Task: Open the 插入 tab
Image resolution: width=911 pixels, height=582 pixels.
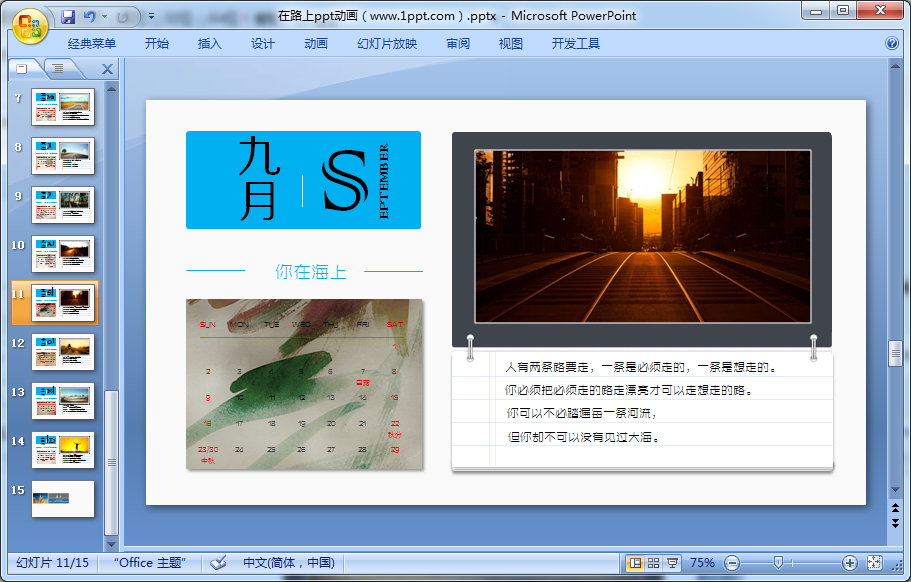Action: [210, 44]
